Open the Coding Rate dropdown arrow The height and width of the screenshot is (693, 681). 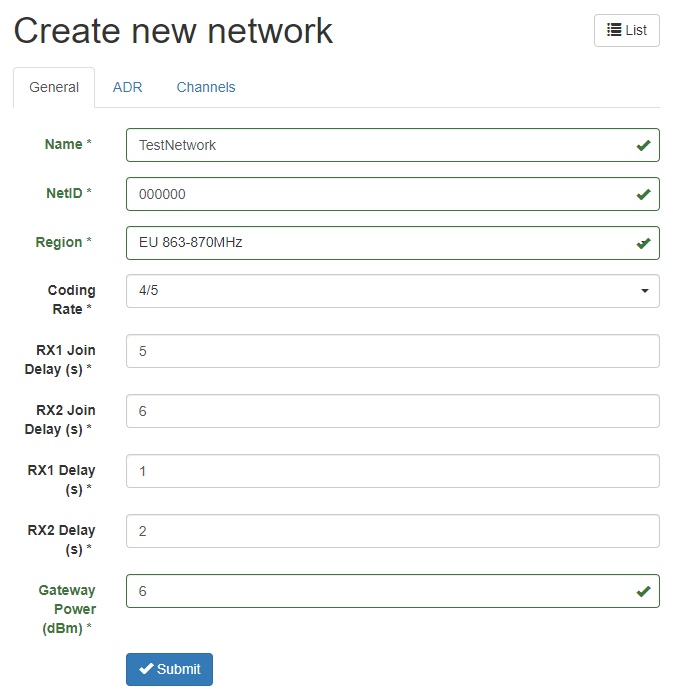click(x=645, y=291)
